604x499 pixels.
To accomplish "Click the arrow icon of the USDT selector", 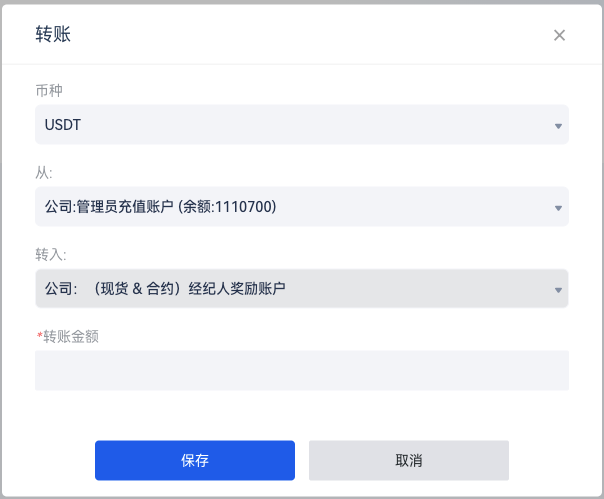I will [558, 126].
